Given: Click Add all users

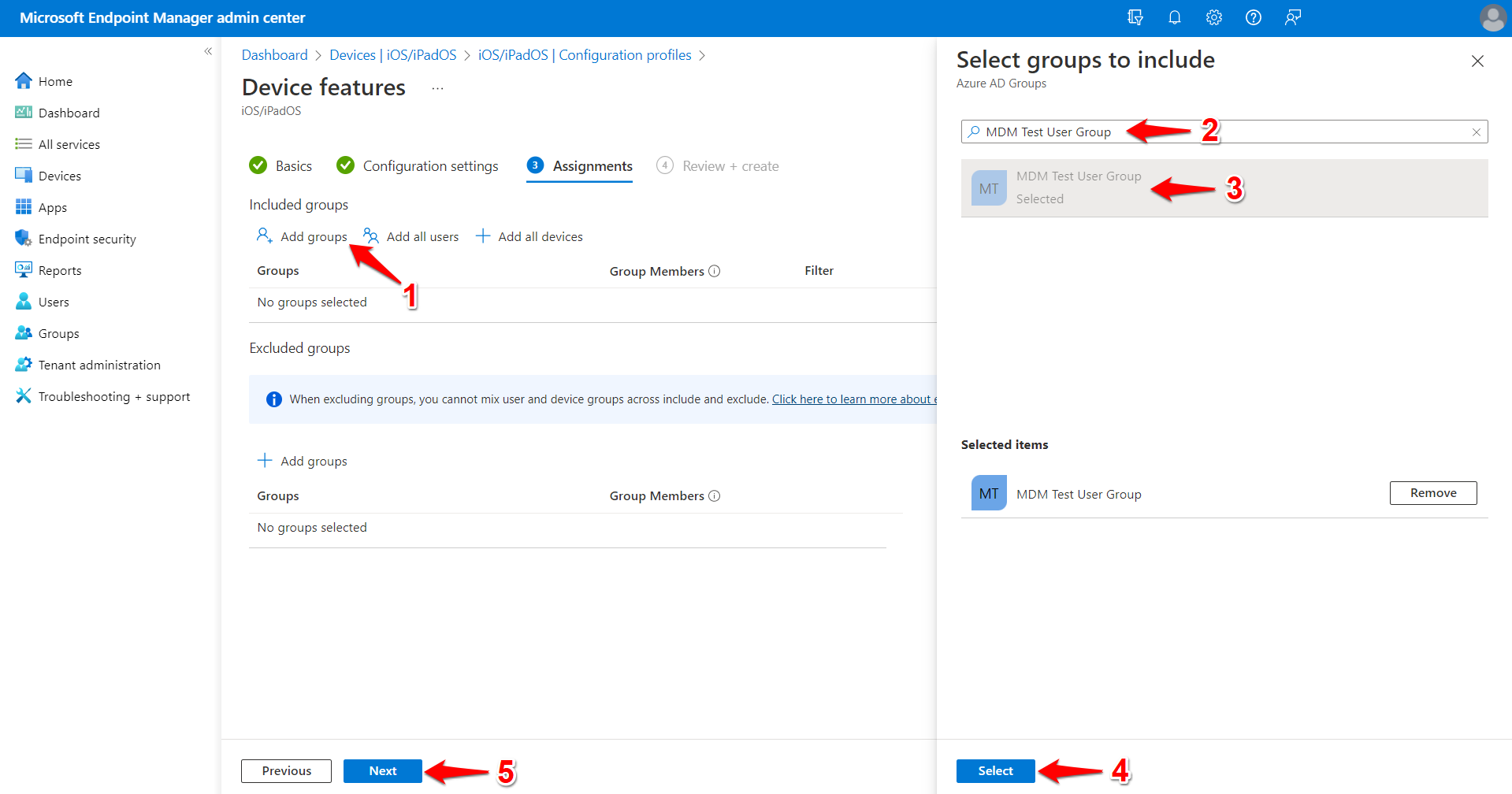Looking at the screenshot, I should click(411, 236).
